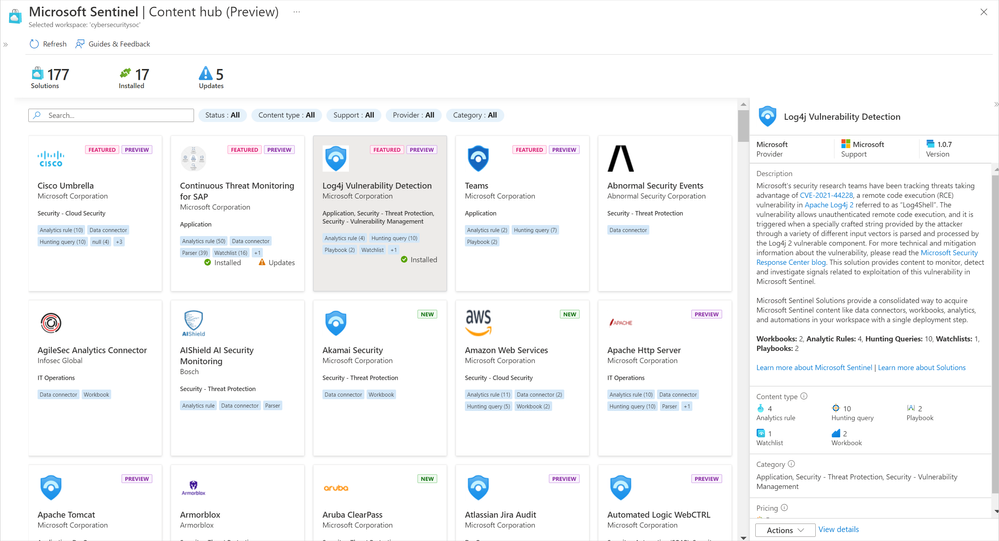Click the SAP solution icon

coord(193,159)
